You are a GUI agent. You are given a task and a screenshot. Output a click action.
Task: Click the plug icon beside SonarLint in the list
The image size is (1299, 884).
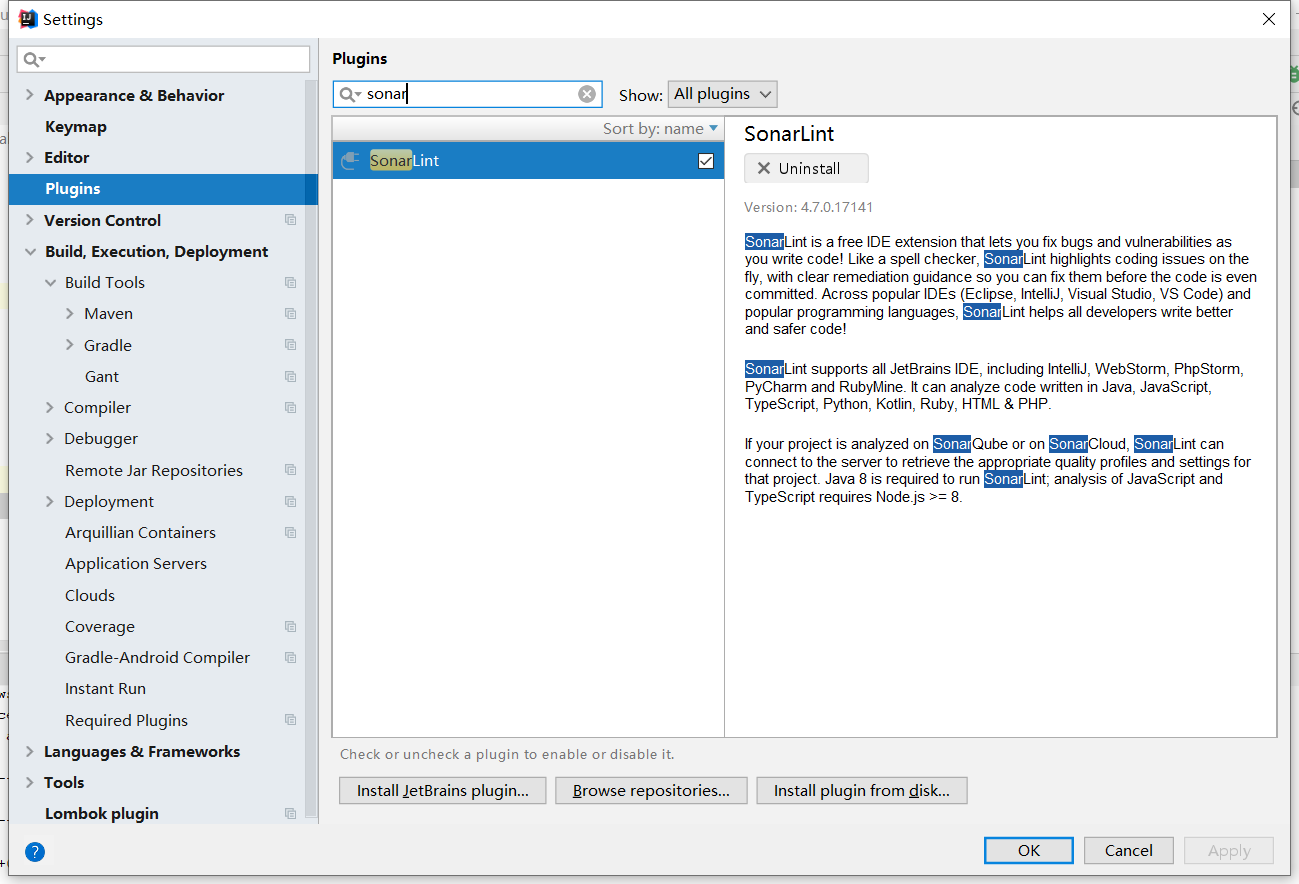pos(349,161)
